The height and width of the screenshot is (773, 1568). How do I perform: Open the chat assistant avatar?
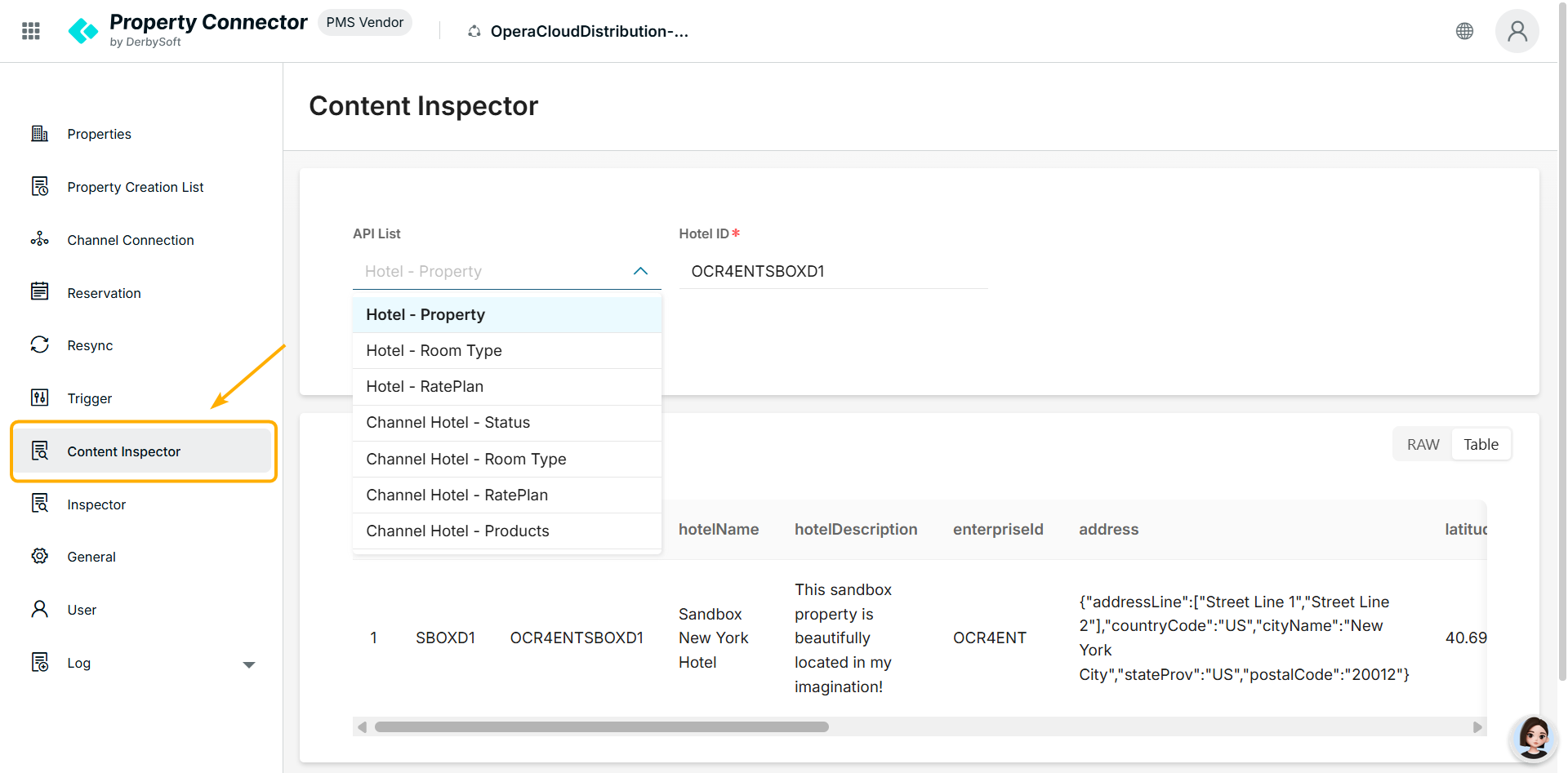(x=1534, y=738)
